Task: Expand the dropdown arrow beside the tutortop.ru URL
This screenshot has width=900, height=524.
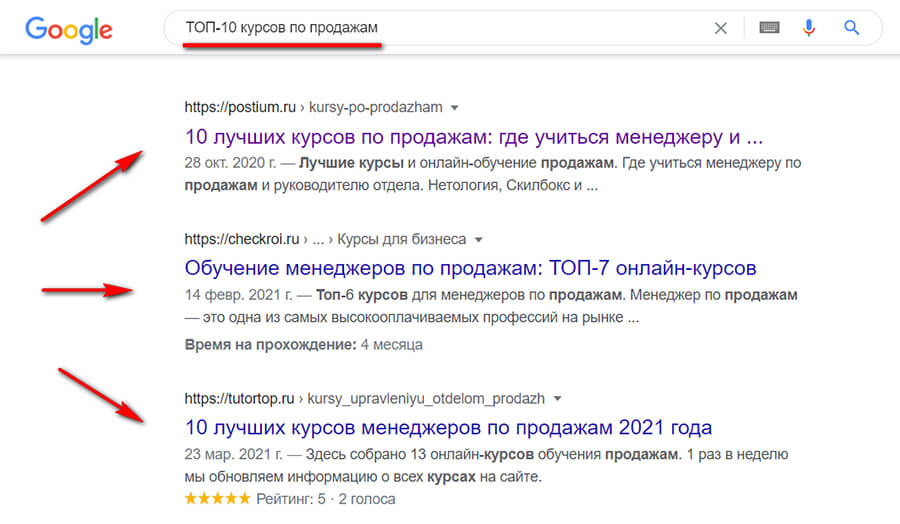Action: (x=557, y=399)
